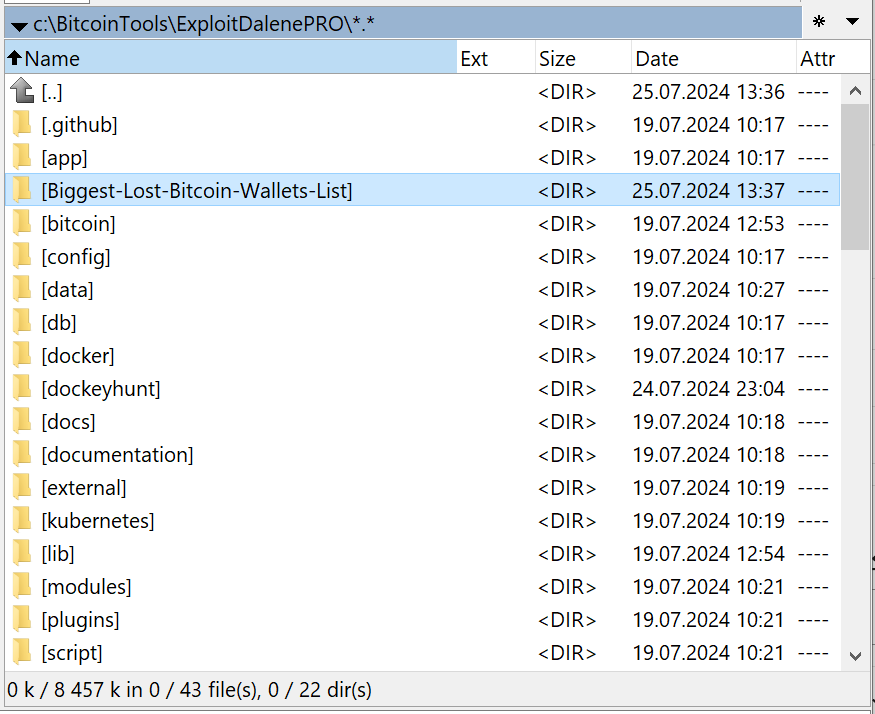Click the kubernetes folder icon

pos(22,520)
